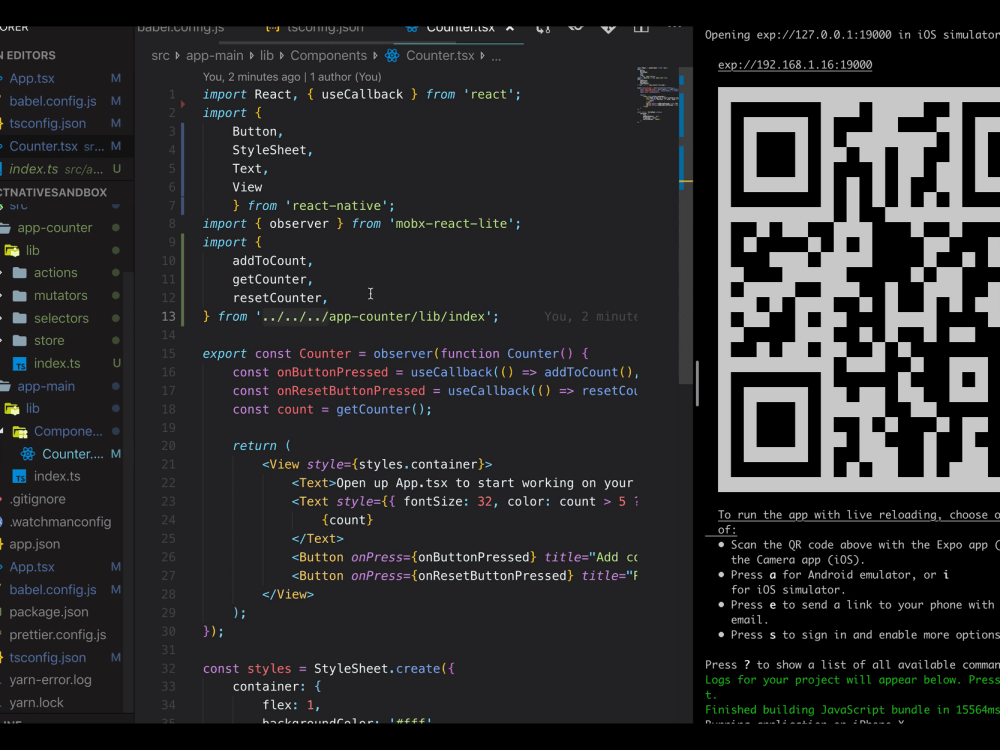Open package.json in the explorer

(x=48, y=612)
